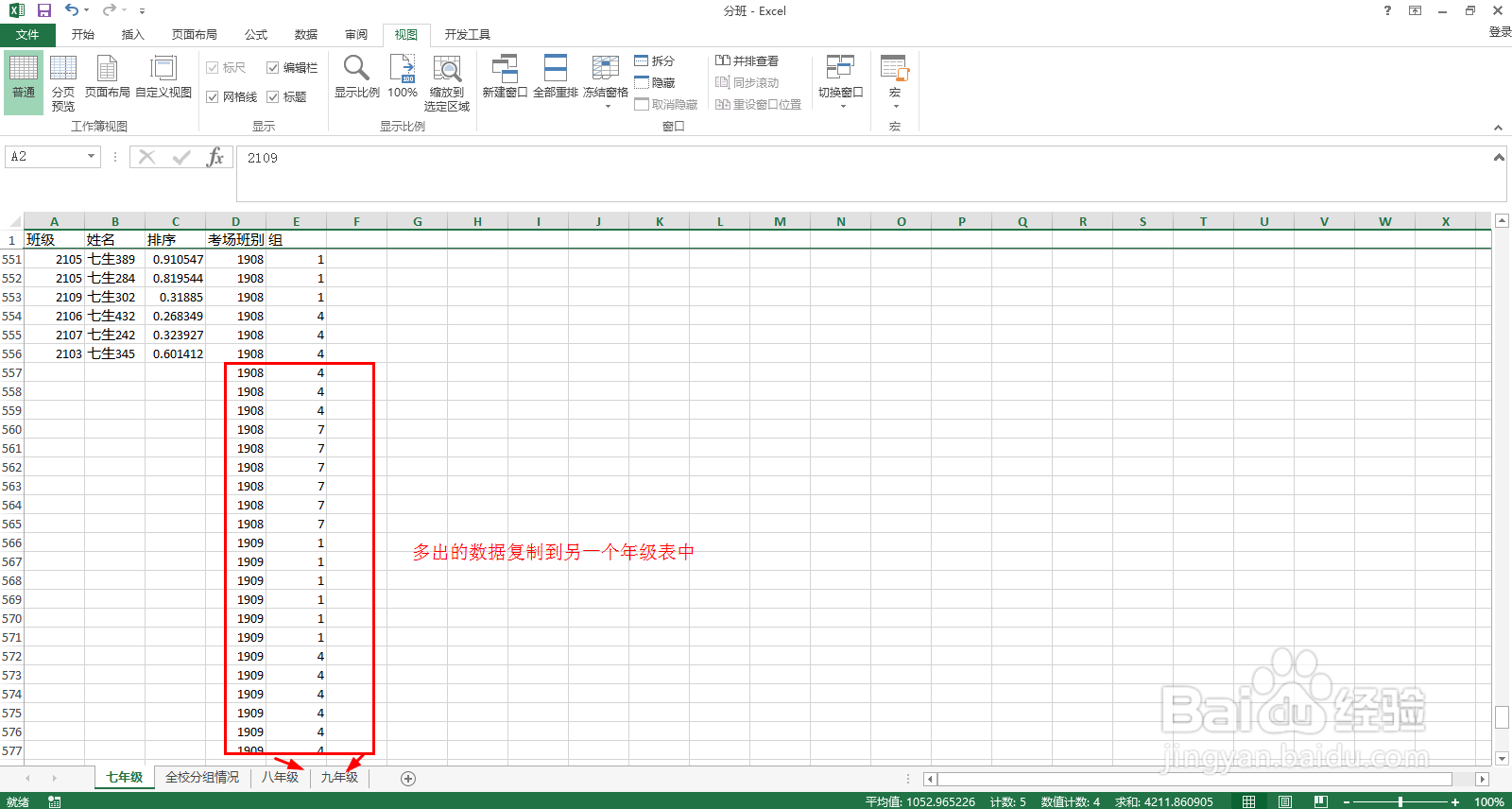Viewport: 1512px width, 809px height.
Task: Open Undo history dropdown arrow
Action: pyautogui.click(x=87, y=10)
